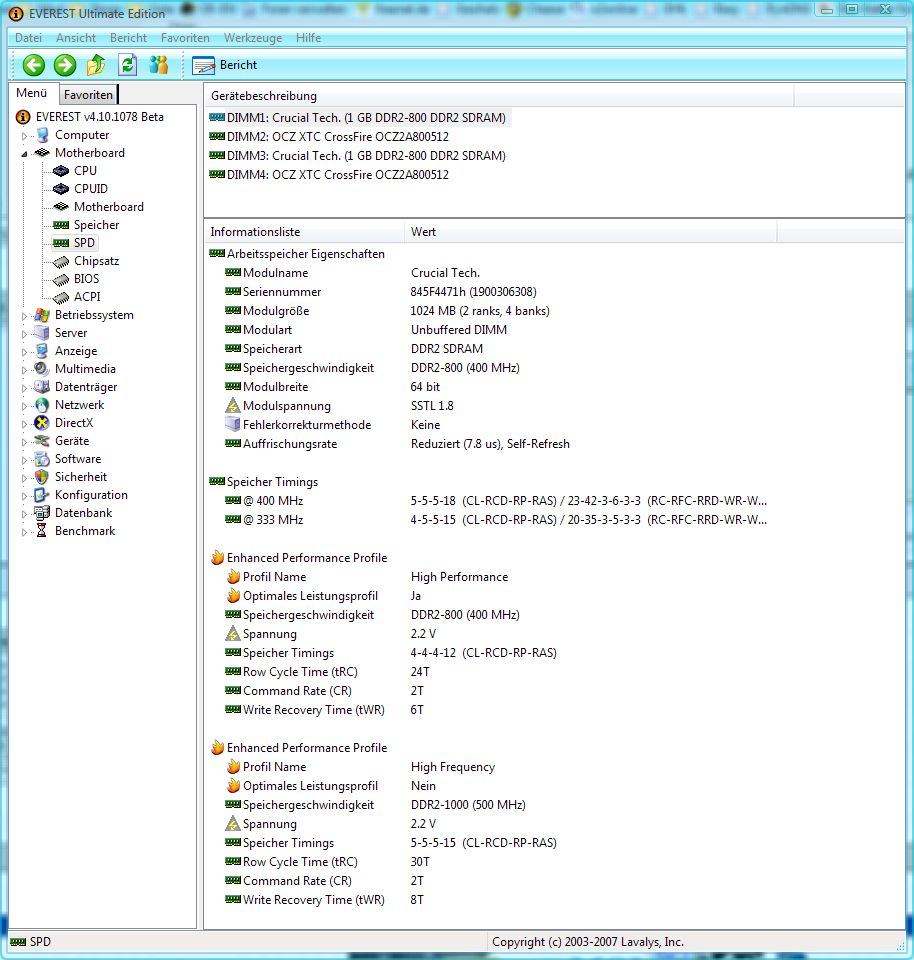Select DIMM3 Crucial Tech. device row
This screenshot has height=960, width=914.
pyautogui.click(x=358, y=156)
